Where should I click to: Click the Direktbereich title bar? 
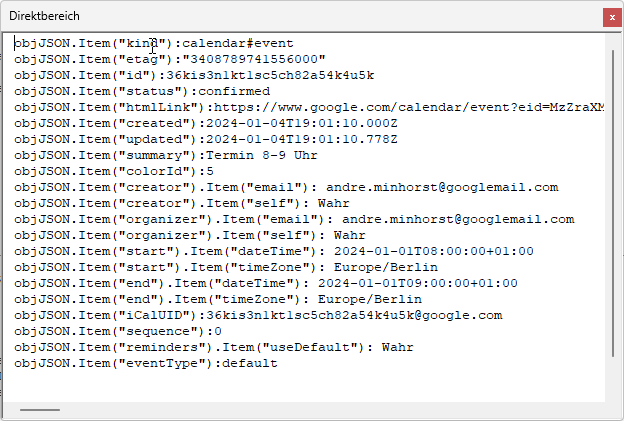coord(300,18)
